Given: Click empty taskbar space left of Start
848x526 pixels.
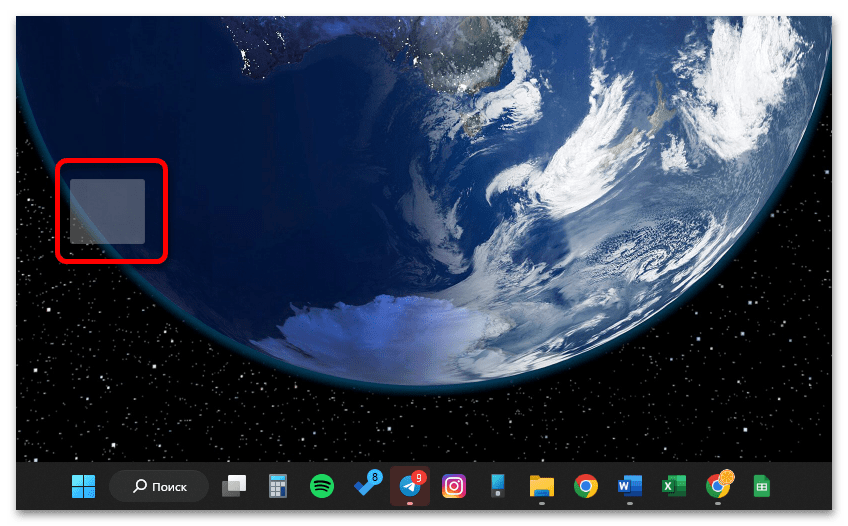Looking at the screenshot, I should [40, 487].
